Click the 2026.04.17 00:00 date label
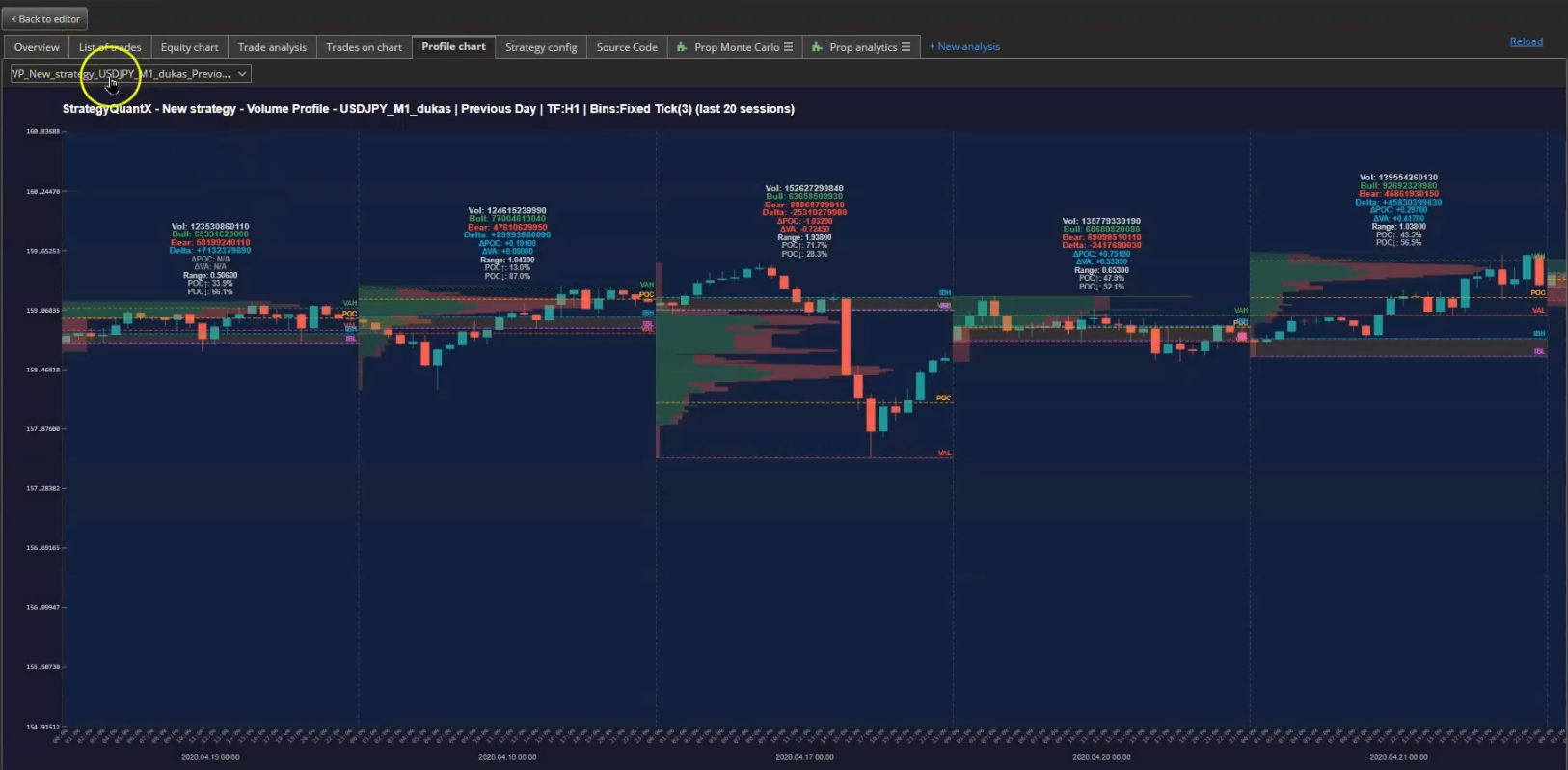1568x770 pixels. (x=804, y=757)
